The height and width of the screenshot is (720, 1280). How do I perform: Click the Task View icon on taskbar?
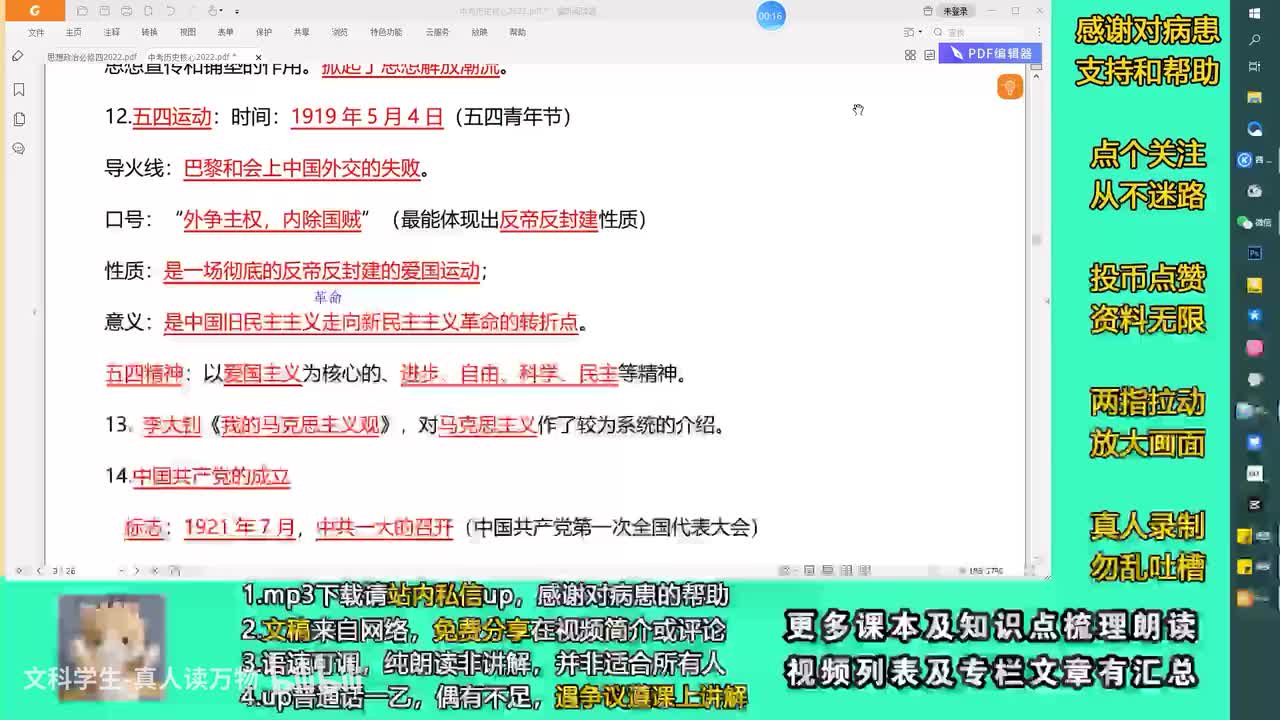1255,66
